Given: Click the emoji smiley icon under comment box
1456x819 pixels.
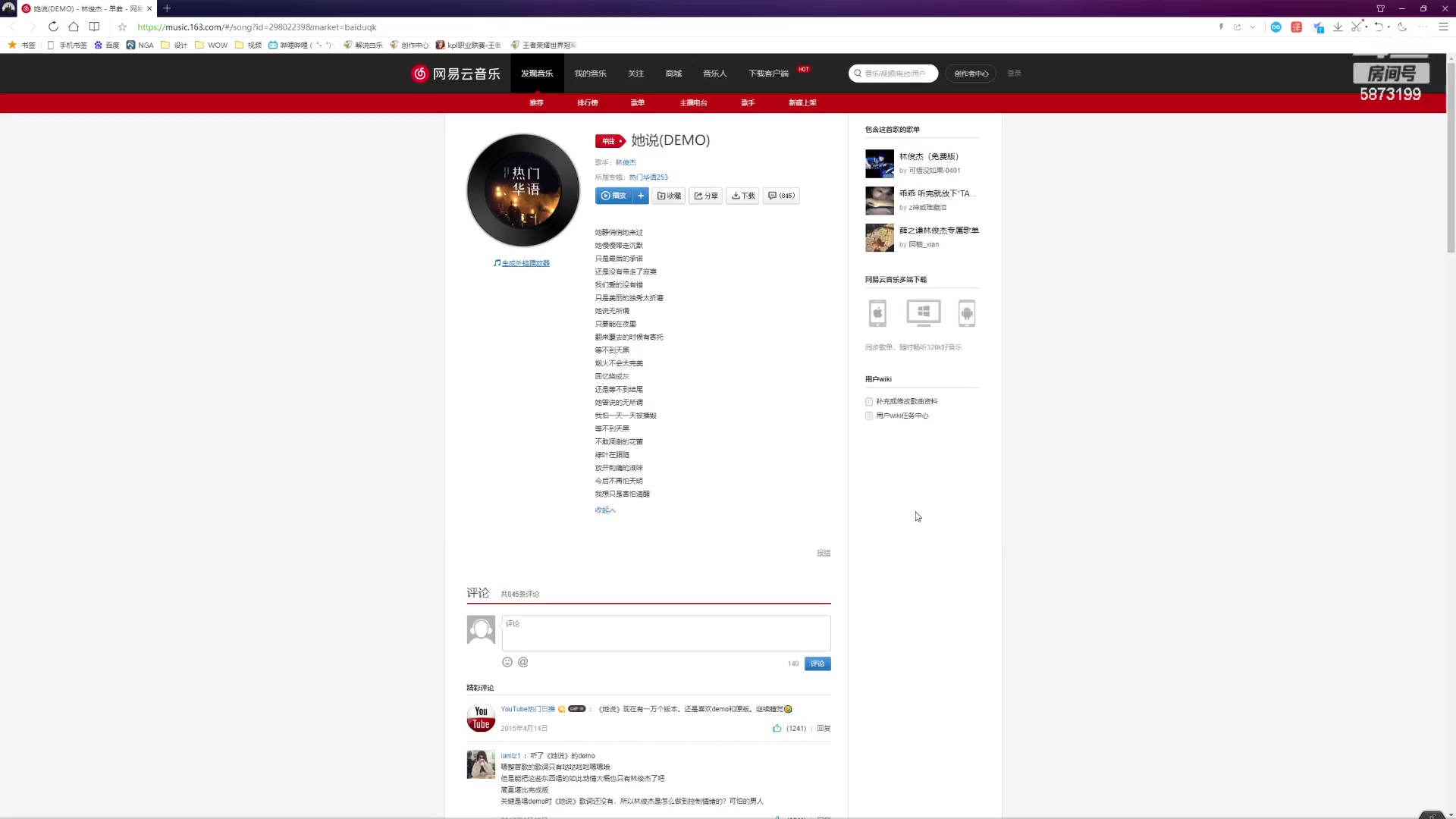Looking at the screenshot, I should pos(507,662).
